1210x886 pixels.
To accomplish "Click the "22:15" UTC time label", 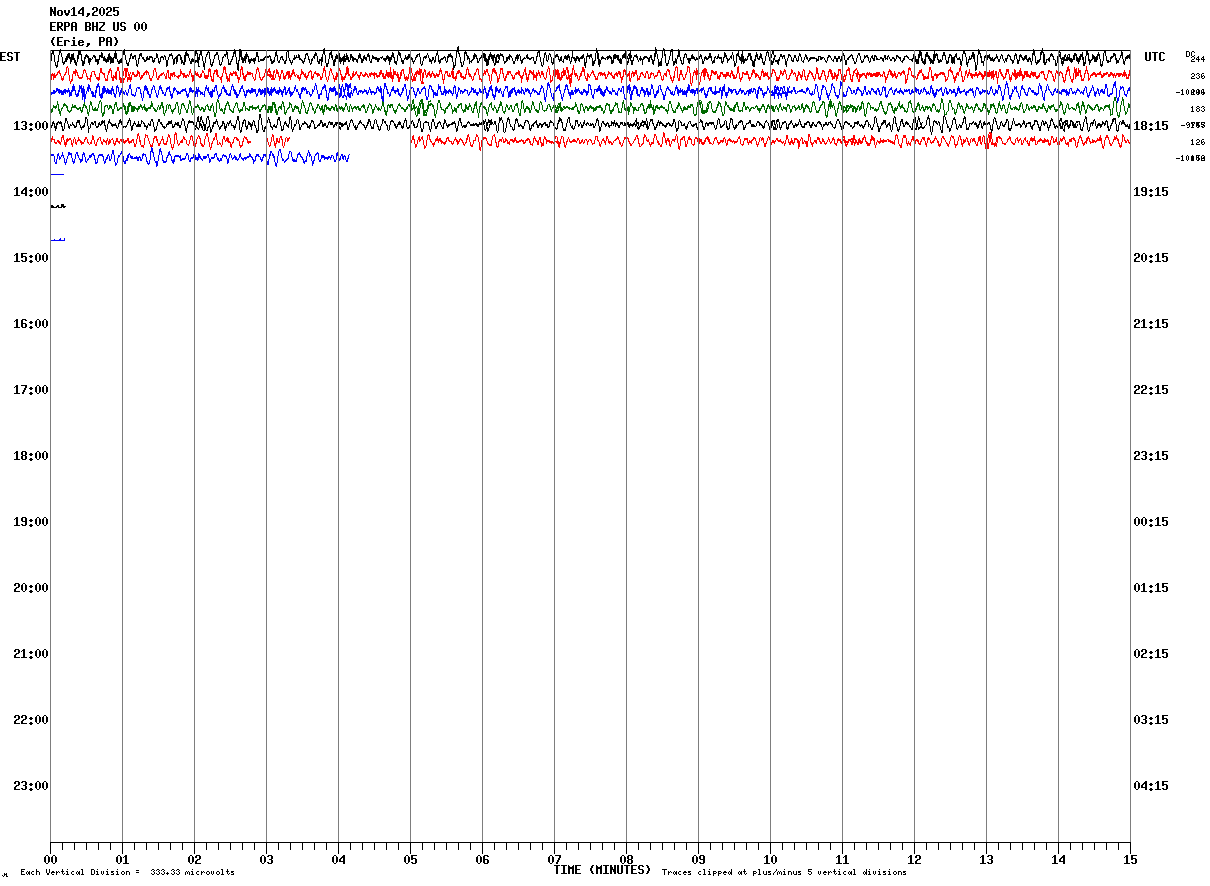I will pyautogui.click(x=1150, y=390).
